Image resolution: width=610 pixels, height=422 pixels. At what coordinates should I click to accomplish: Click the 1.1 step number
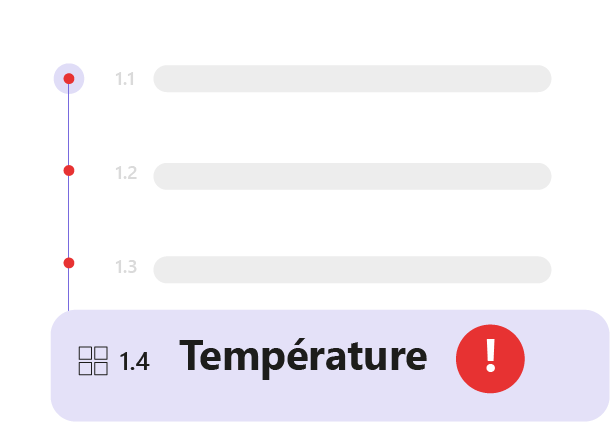(125, 78)
